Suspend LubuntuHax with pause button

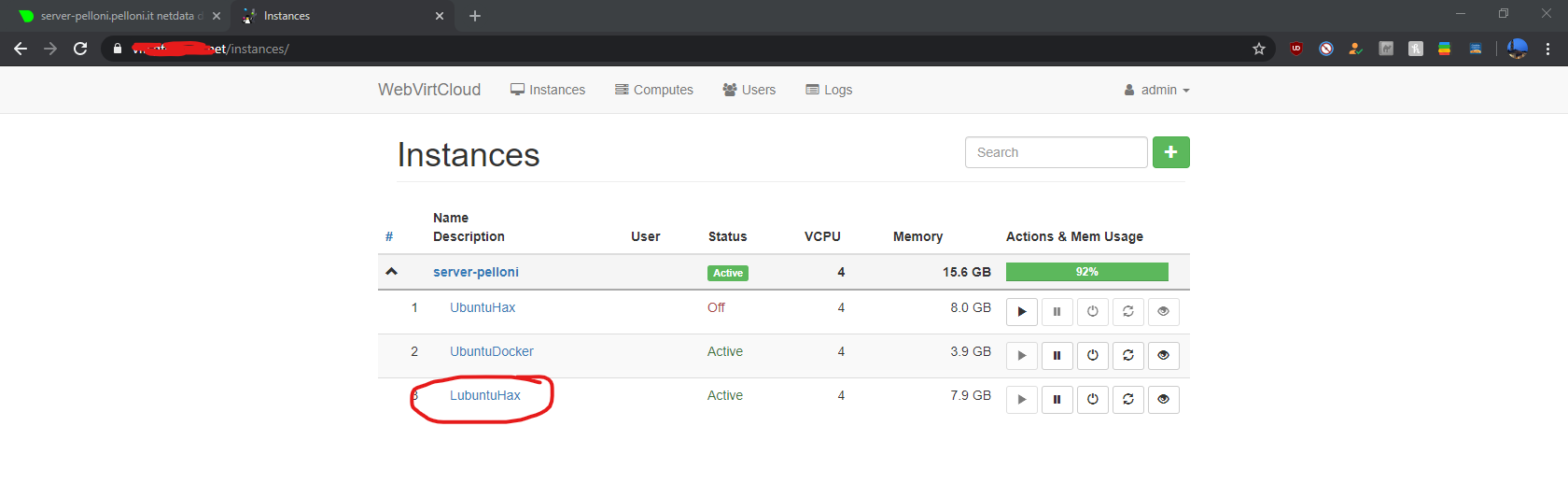[x=1057, y=399]
